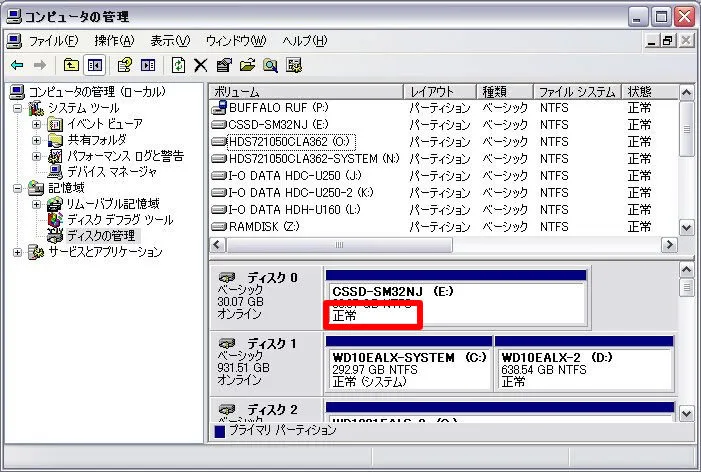Click the title bar computer management icon
The width and height of the screenshot is (701, 472).
[x=14, y=17]
